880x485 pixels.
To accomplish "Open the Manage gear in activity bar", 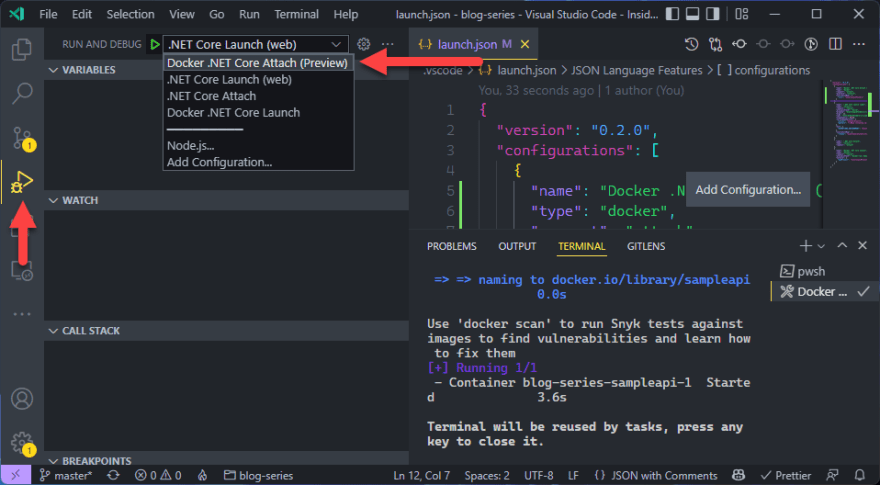I will [x=23, y=443].
